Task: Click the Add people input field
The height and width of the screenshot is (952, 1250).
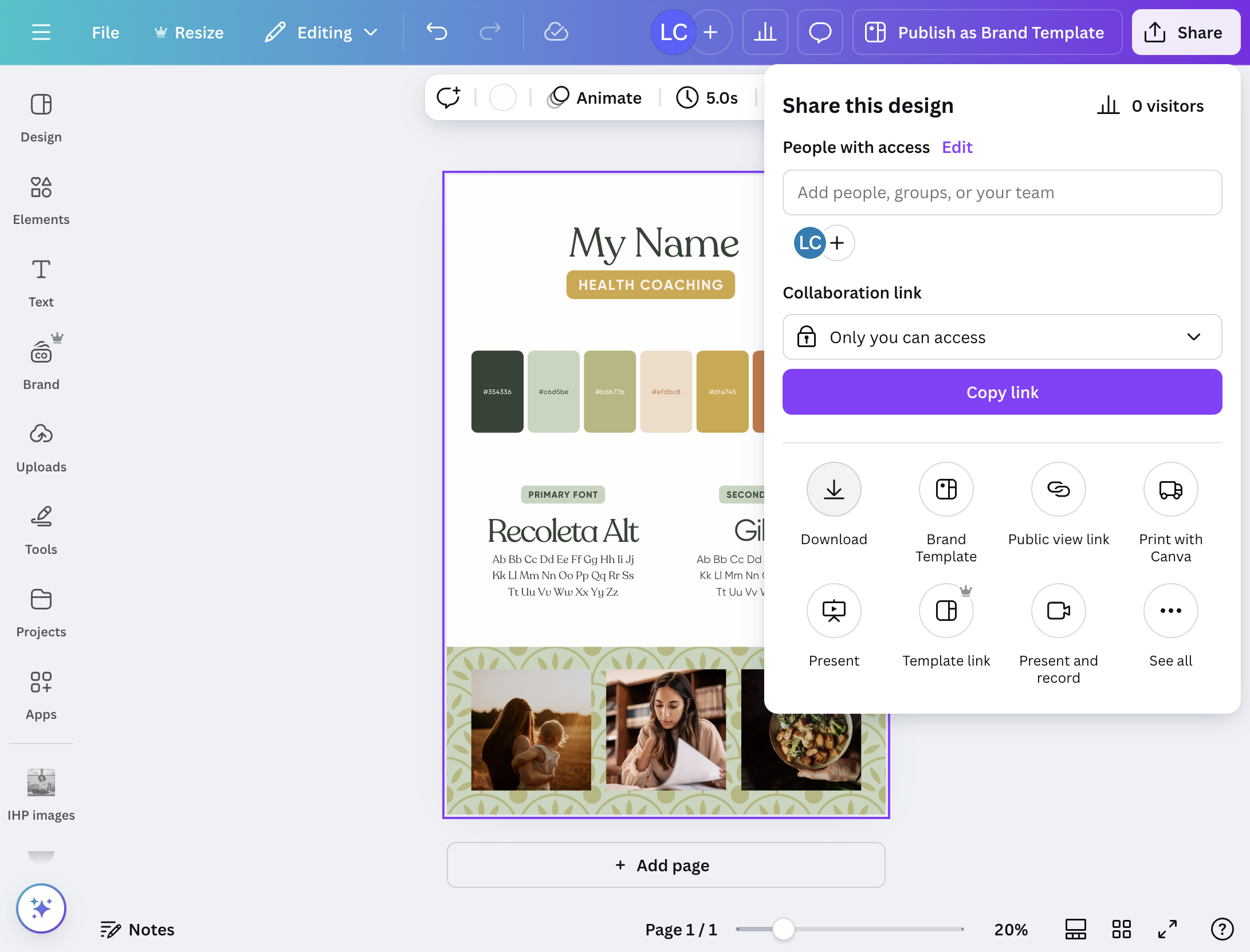Action: click(x=1003, y=192)
